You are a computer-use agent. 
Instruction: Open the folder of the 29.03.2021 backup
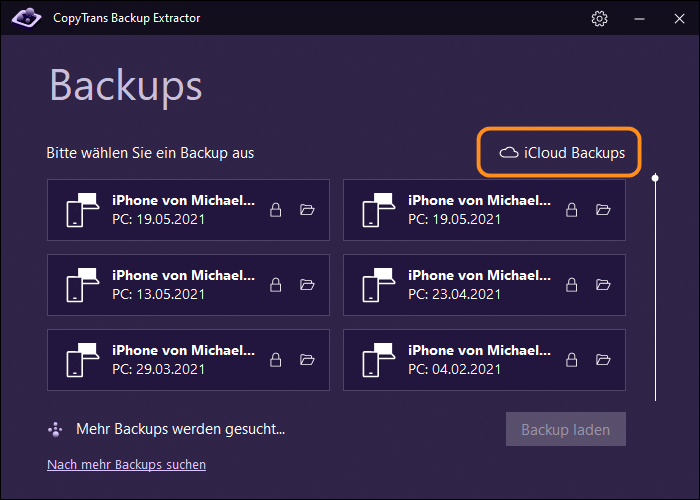[x=307, y=360]
